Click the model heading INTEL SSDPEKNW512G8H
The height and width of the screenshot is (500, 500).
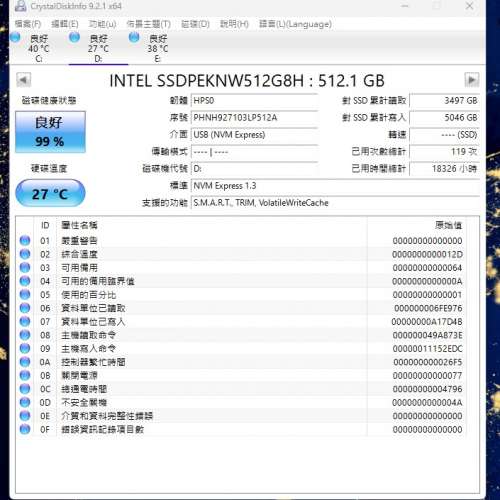[x=207, y=81]
